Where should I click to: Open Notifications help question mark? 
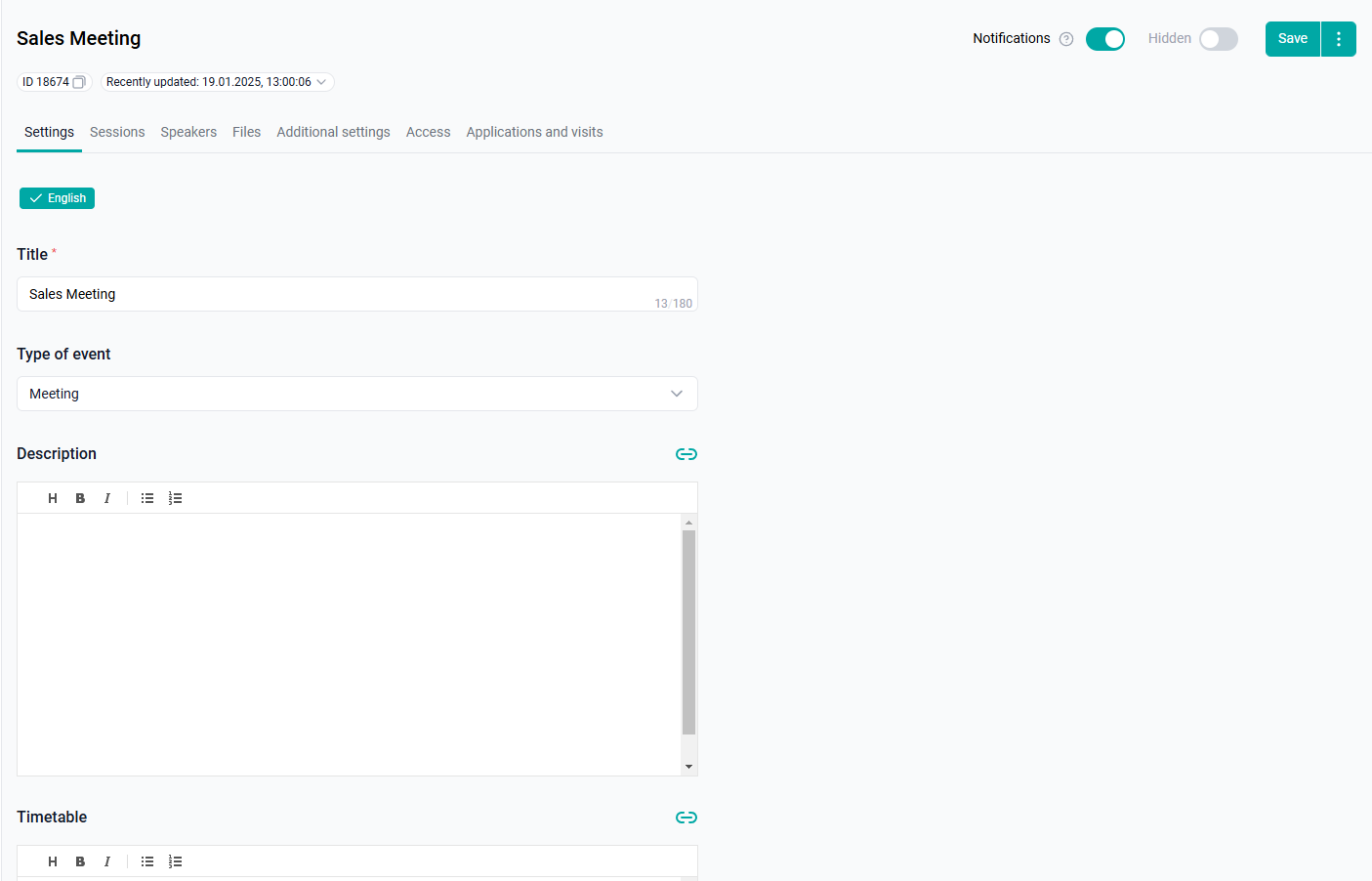(1066, 39)
